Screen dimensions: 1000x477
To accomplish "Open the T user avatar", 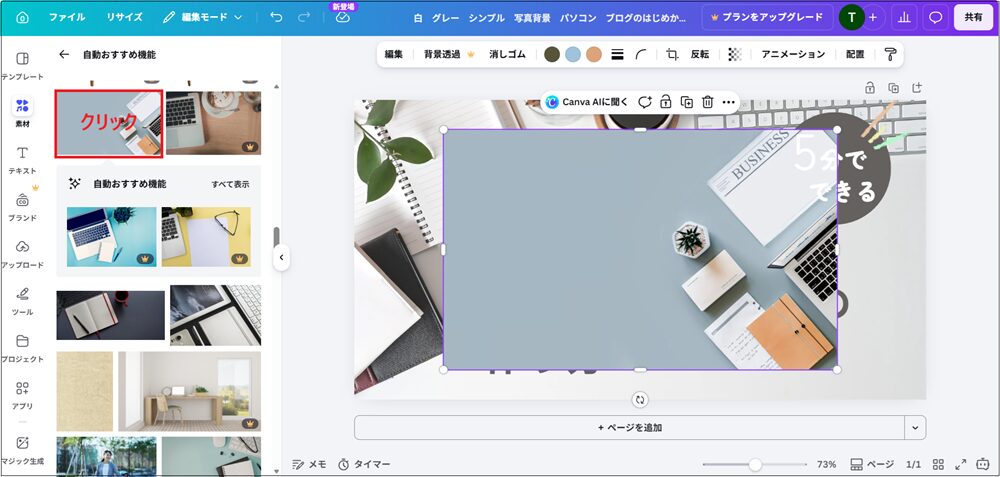I will click(x=851, y=18).
